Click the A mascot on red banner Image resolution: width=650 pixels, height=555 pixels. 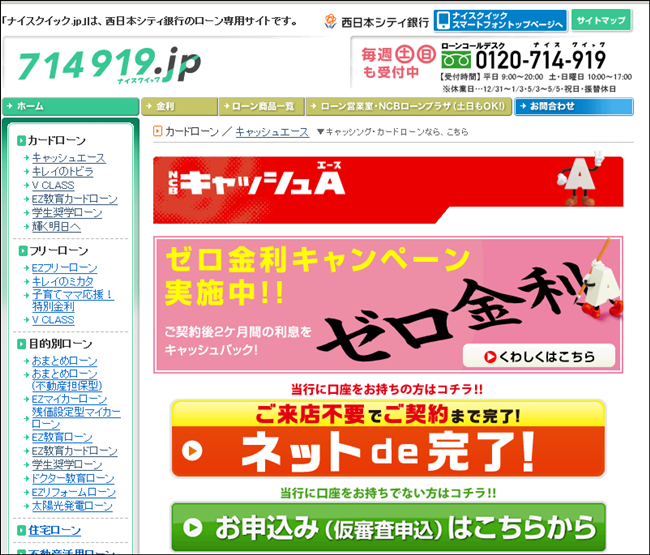pos(580,179)
